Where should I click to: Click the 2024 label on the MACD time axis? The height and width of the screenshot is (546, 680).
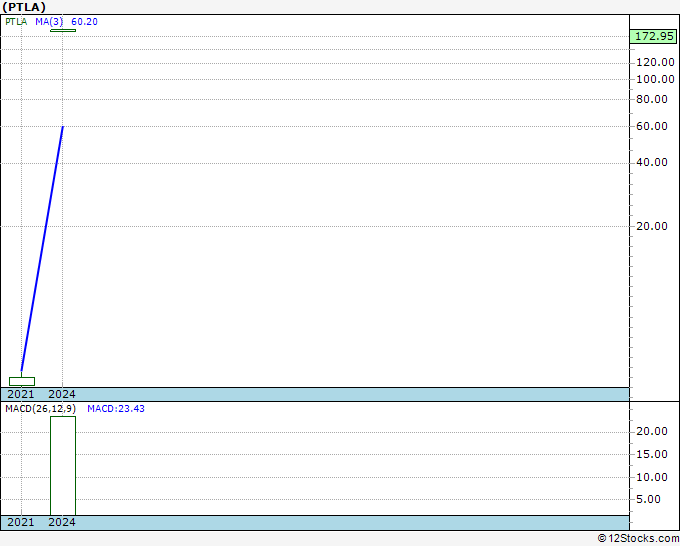click(x=62, y=522)
